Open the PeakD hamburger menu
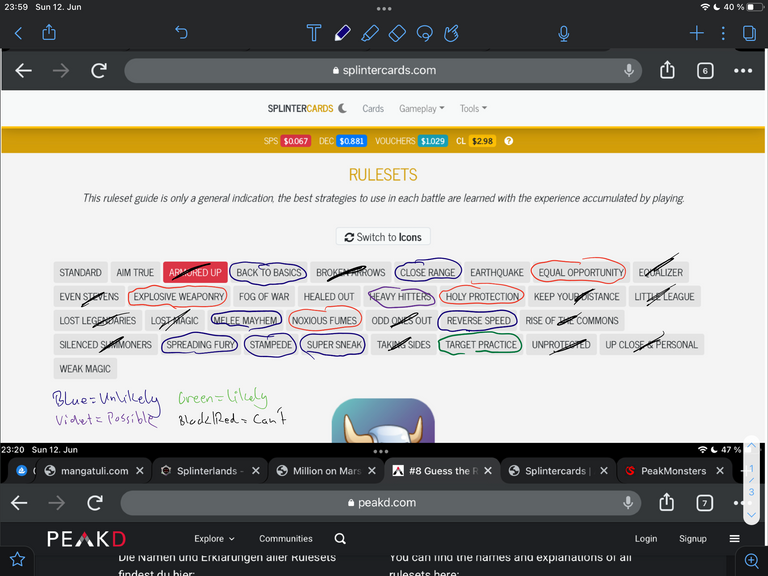 (x=734, y=539)
